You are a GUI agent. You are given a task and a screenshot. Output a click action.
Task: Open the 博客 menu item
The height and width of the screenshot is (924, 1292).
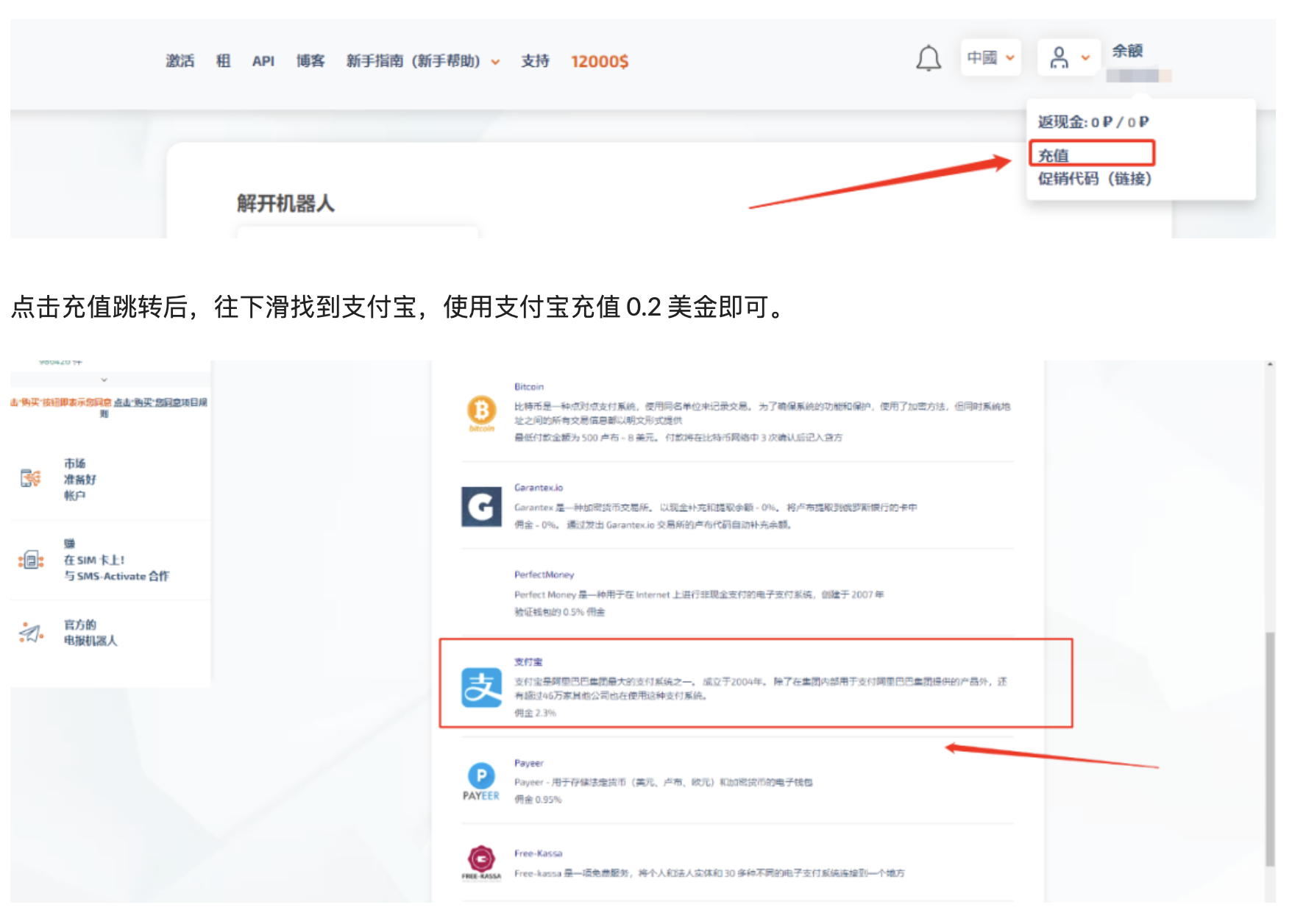[310, 61]
